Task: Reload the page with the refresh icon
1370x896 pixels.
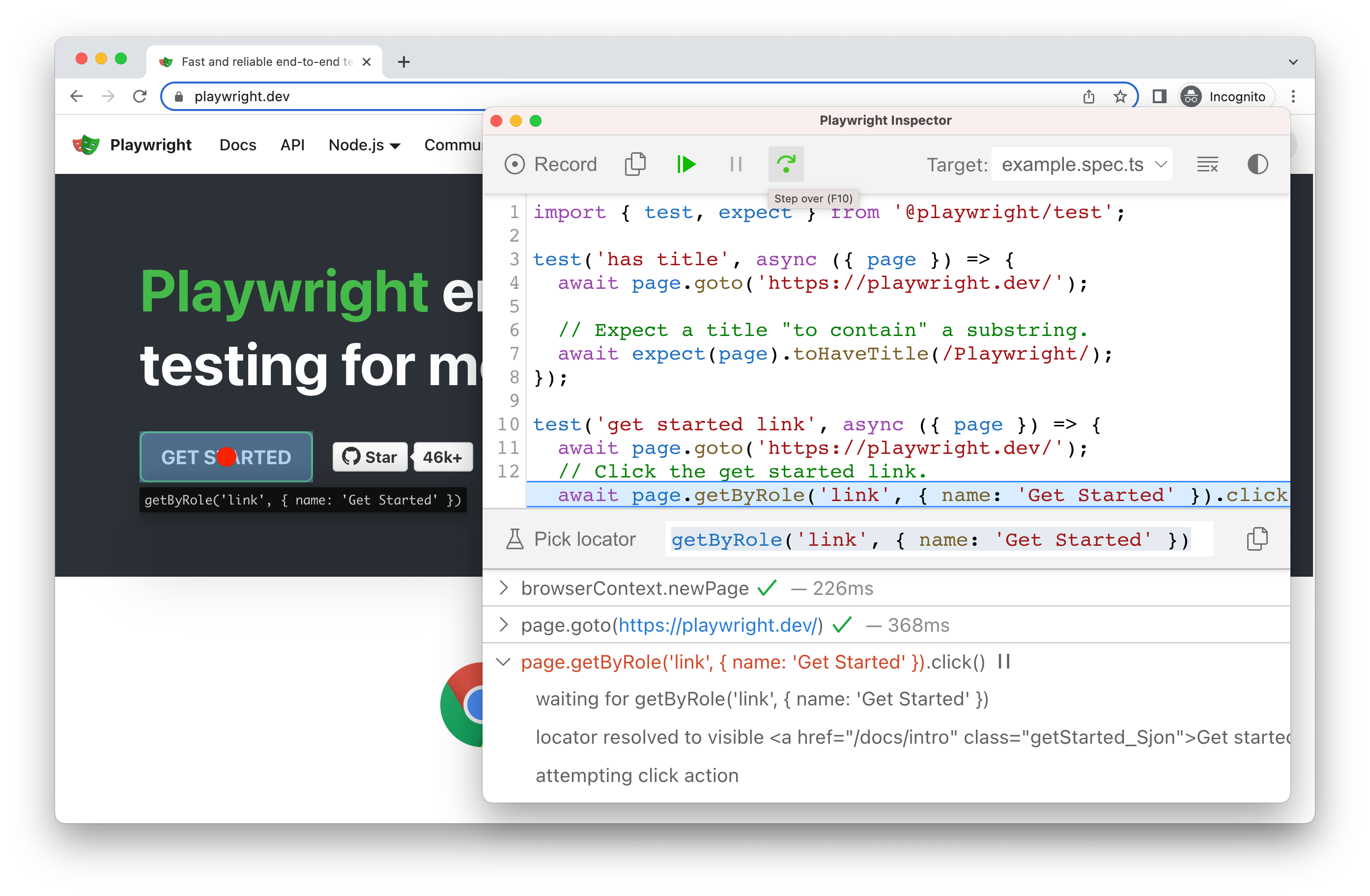Action: (x=139, y=96)
